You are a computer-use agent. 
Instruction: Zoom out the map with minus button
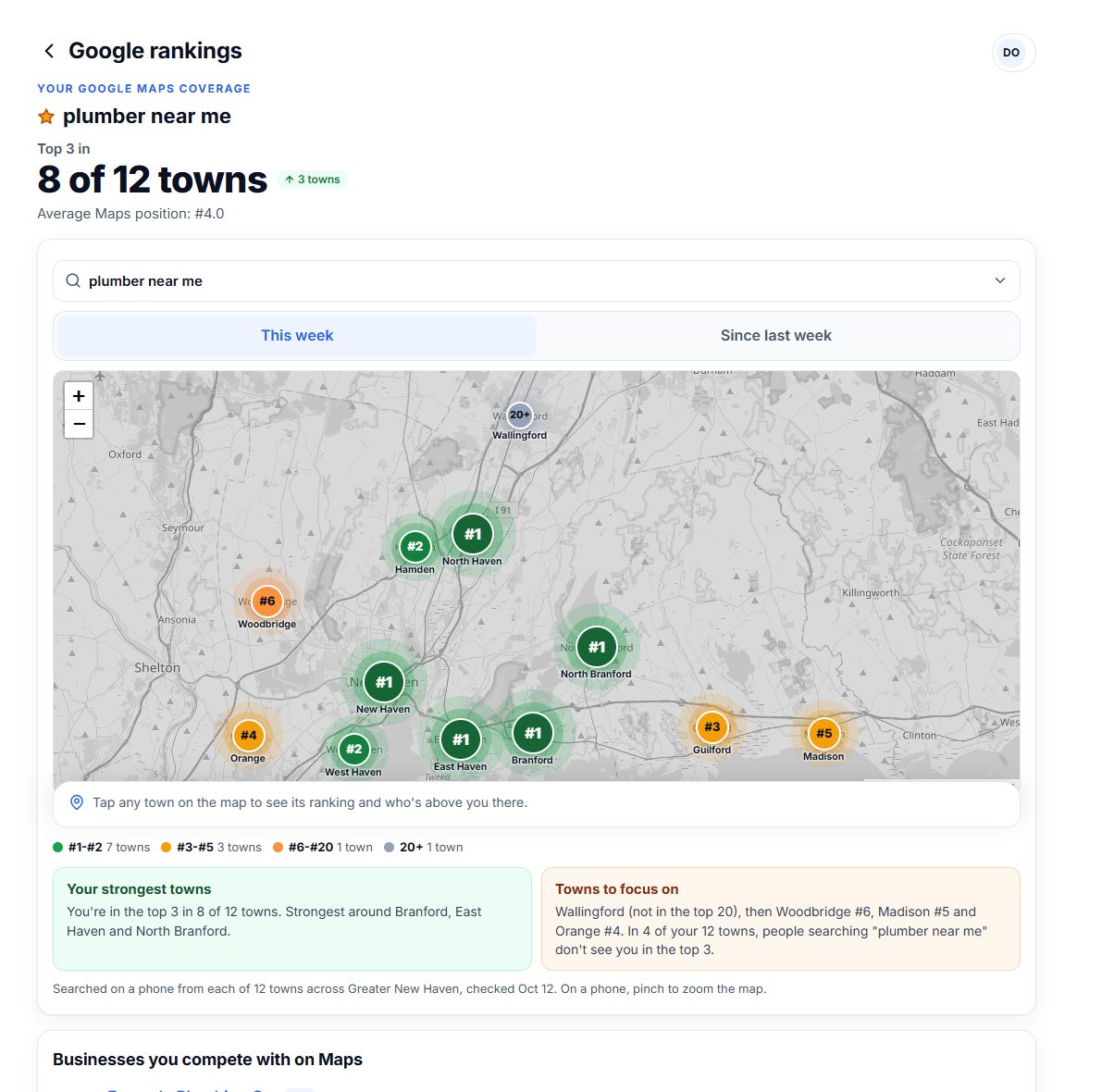(x=79, y=424)
